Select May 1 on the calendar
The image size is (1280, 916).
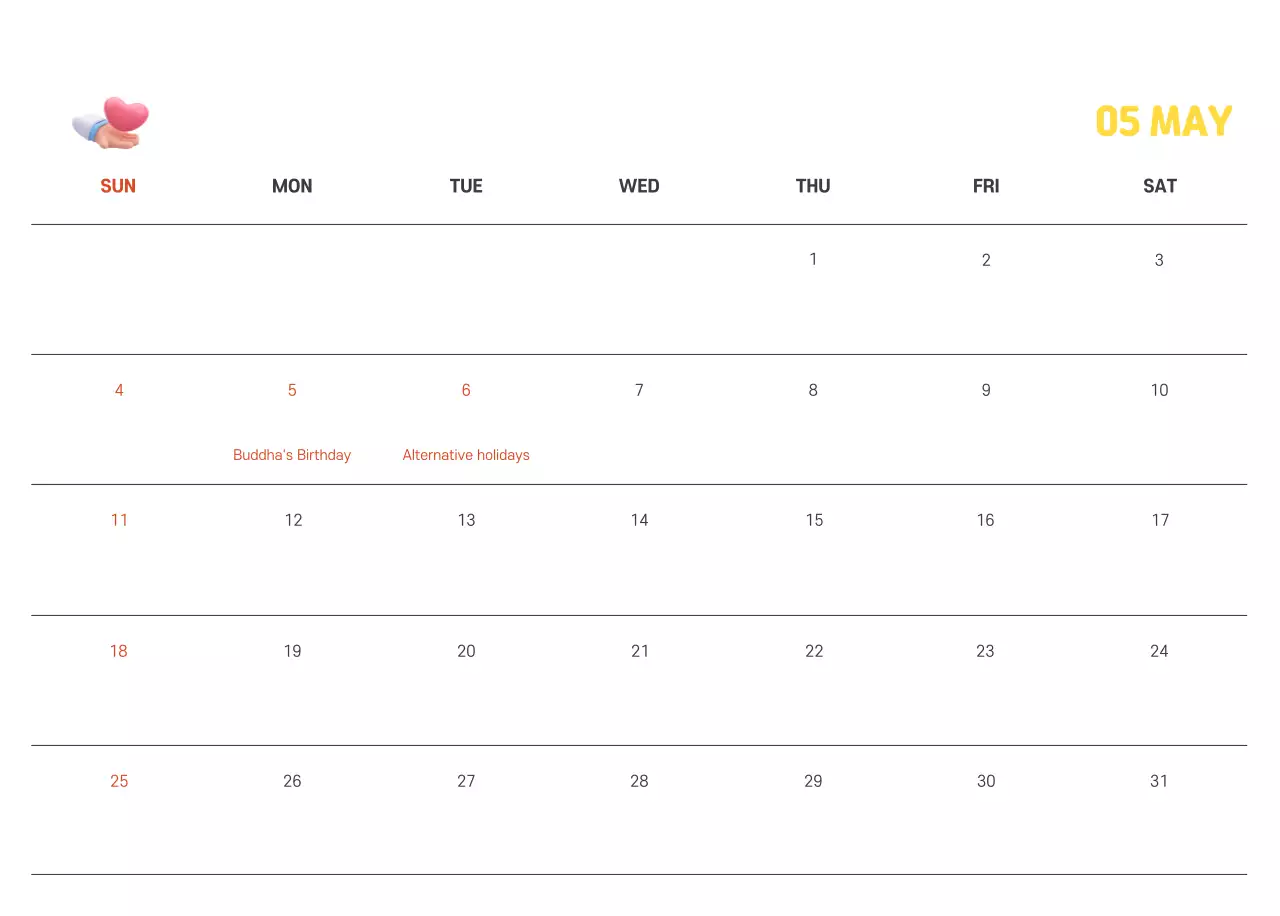click(x=813, y=259)
